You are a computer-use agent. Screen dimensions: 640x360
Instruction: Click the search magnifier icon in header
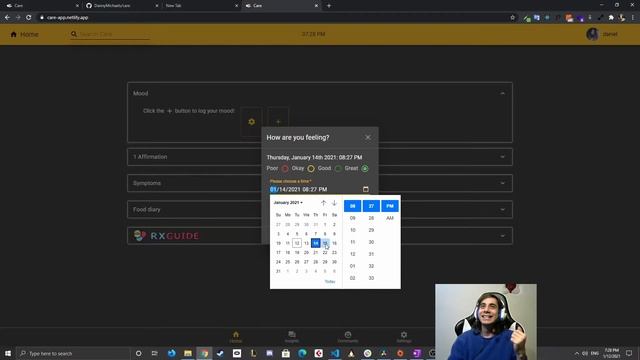coord(74,34)
